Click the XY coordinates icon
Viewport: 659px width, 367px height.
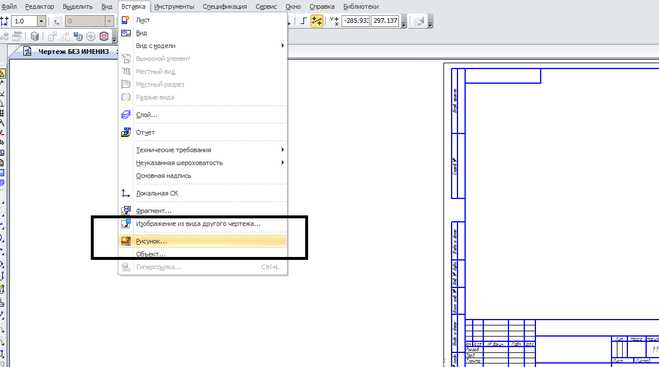click(x=334, y=21)
